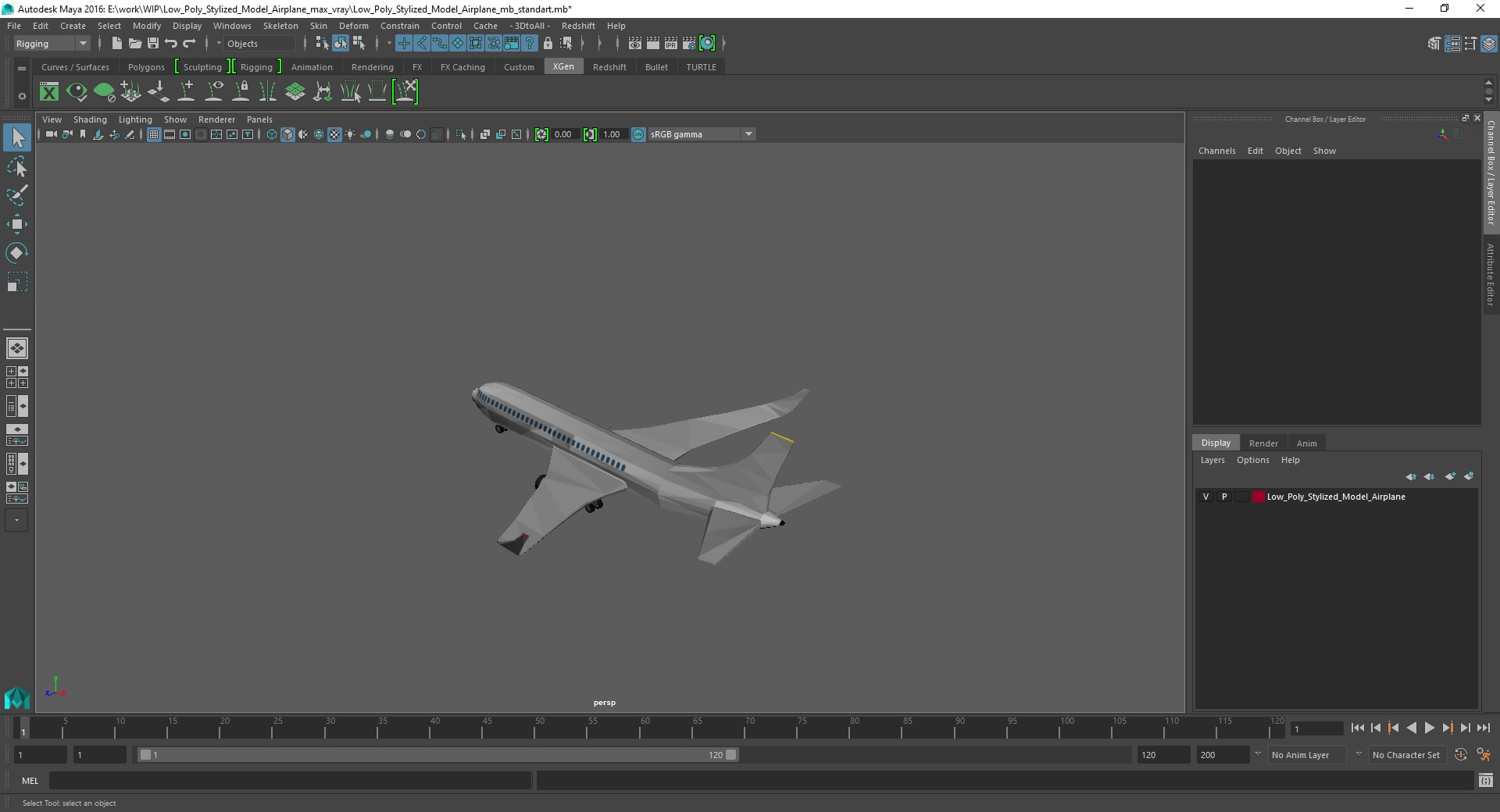
Task: Step forward one frame button
Action: click(1465, 728)
